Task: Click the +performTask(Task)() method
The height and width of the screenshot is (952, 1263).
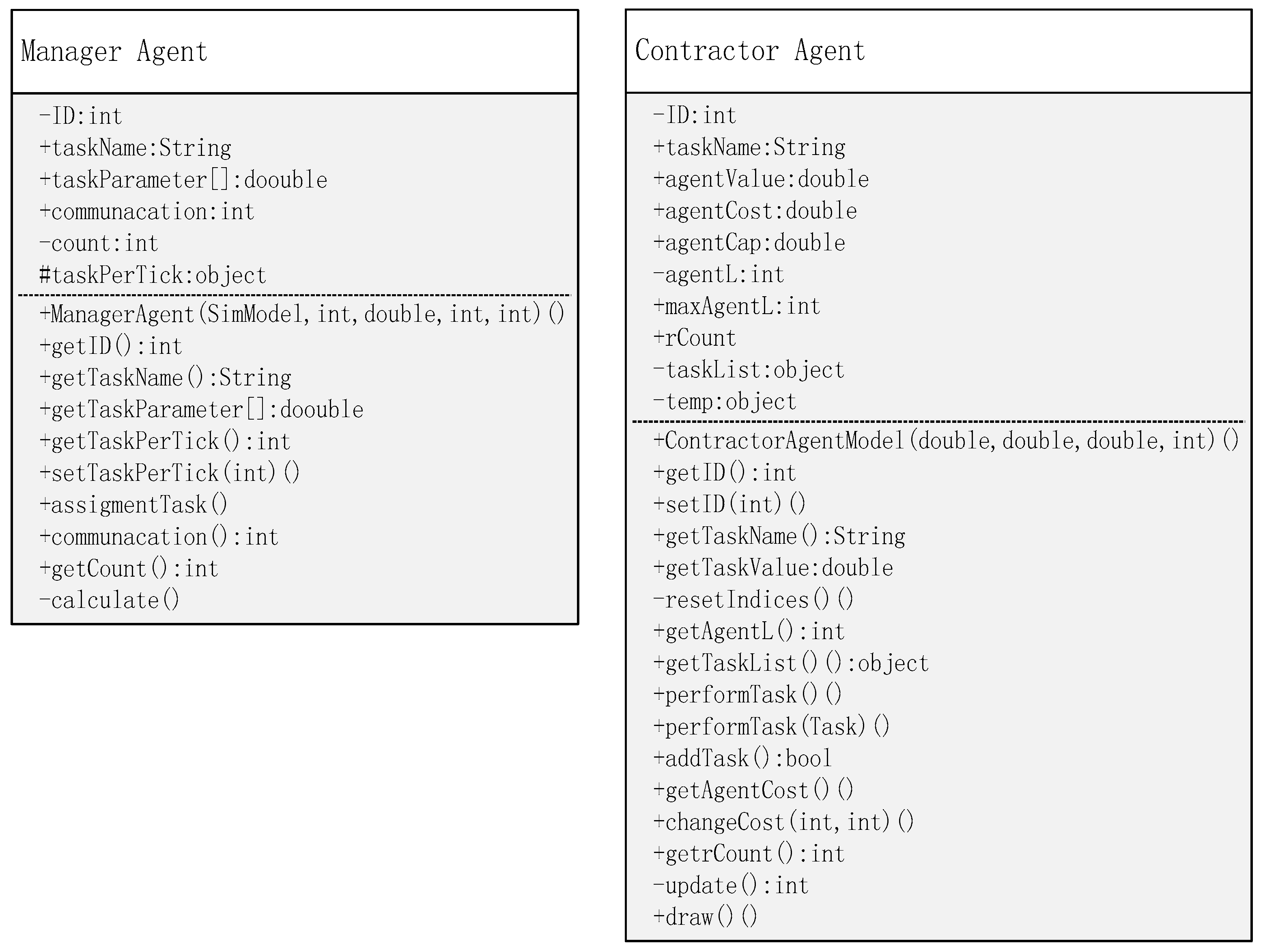Action: [771, 726]
